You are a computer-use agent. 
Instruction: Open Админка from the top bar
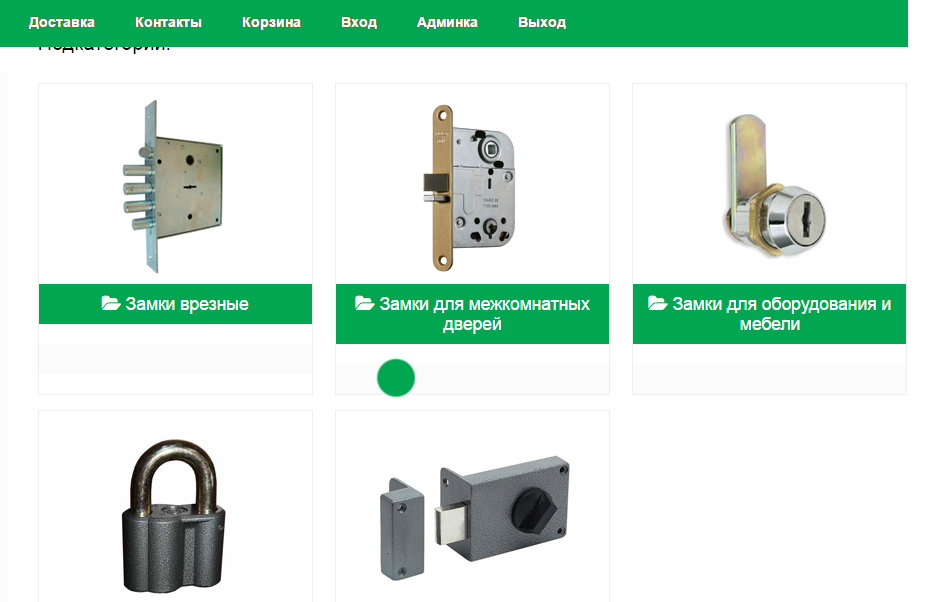tap(447, 22)
